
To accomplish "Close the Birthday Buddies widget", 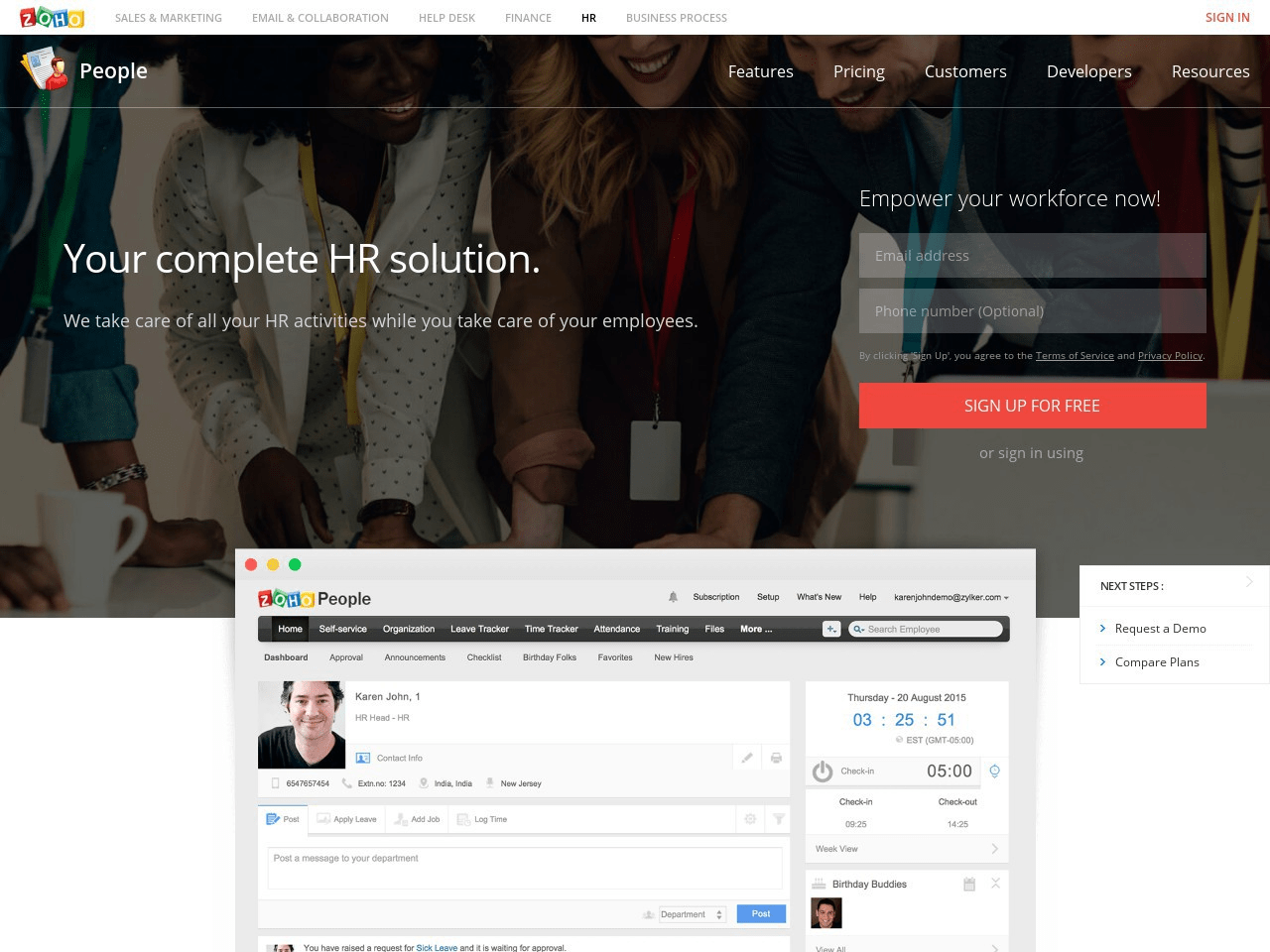I will [x=995, y=883].
